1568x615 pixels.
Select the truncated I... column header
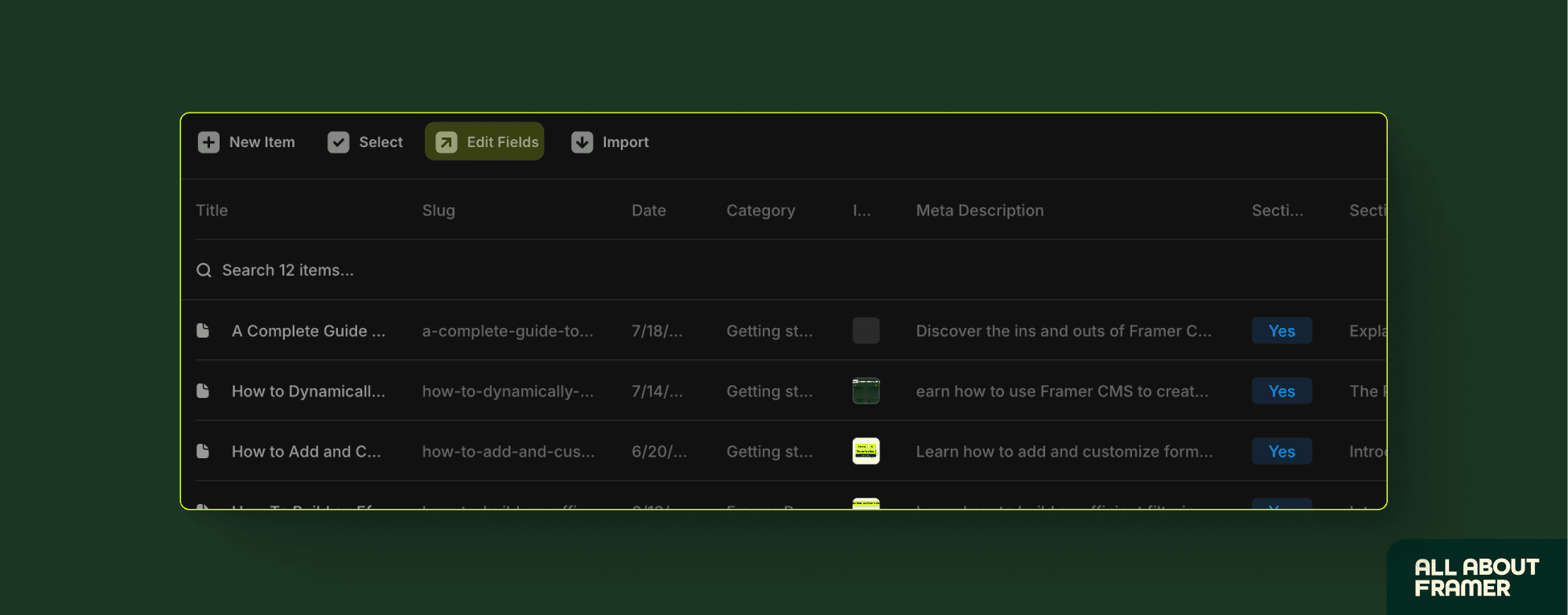tap(862, 211)
